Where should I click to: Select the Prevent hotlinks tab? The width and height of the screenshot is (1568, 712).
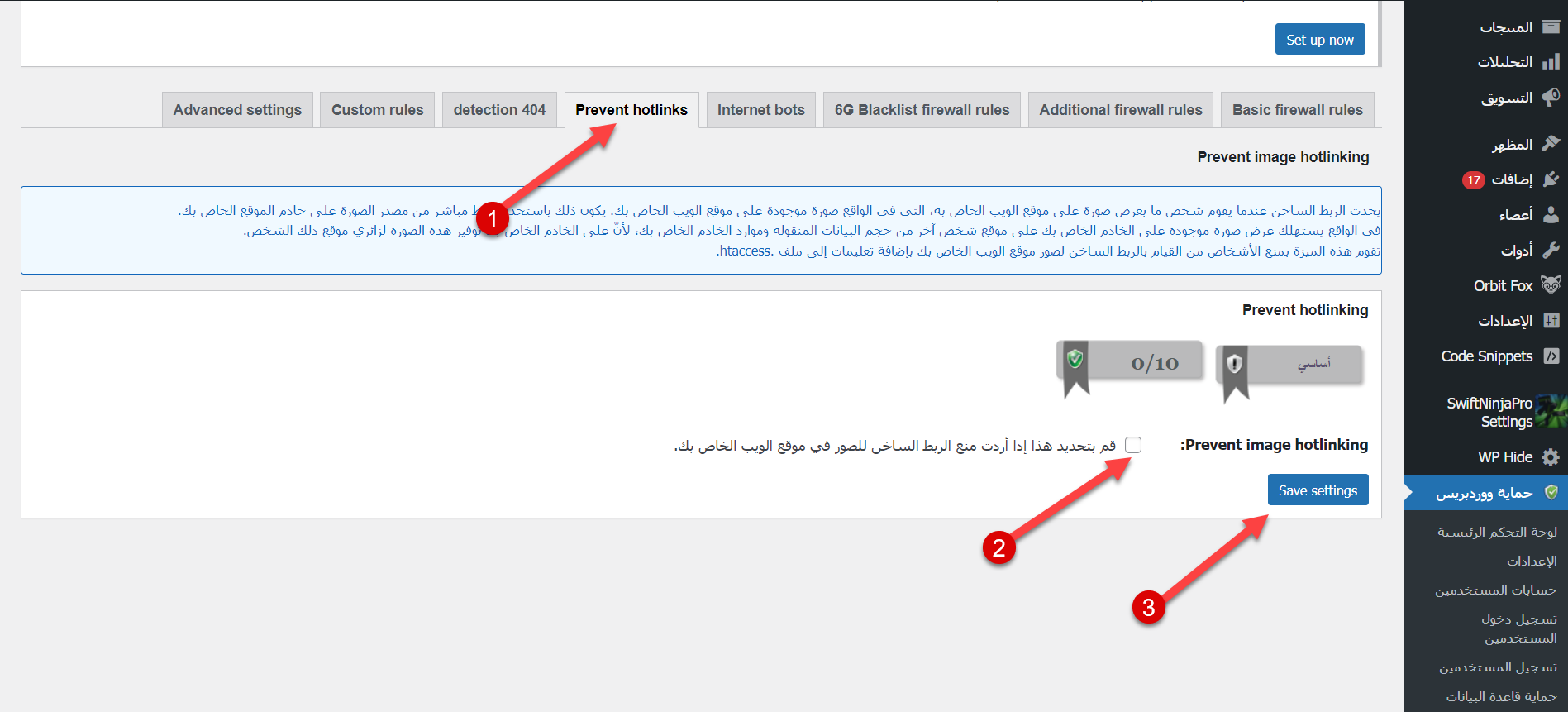631,110
